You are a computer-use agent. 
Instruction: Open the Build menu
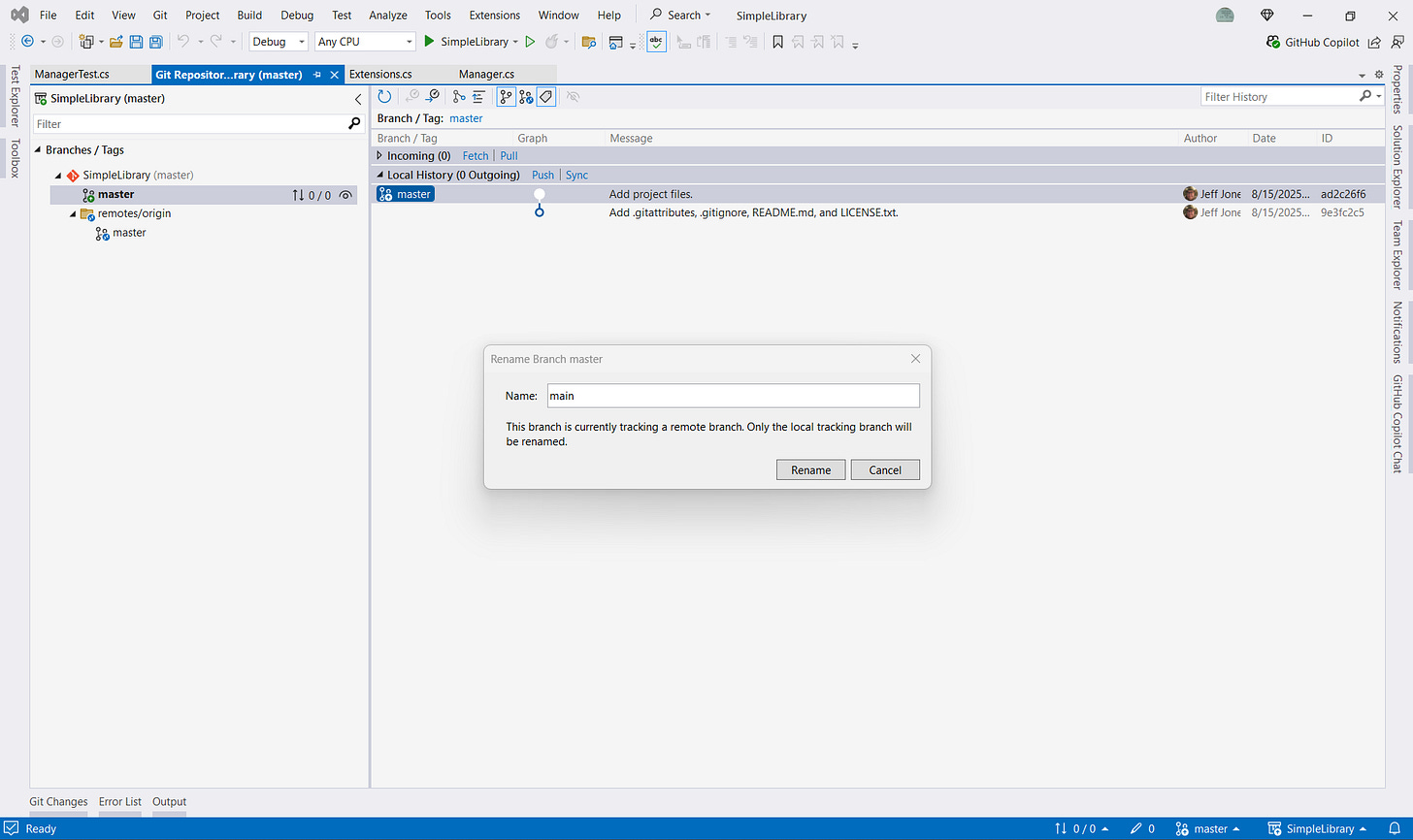pos(249,15)
